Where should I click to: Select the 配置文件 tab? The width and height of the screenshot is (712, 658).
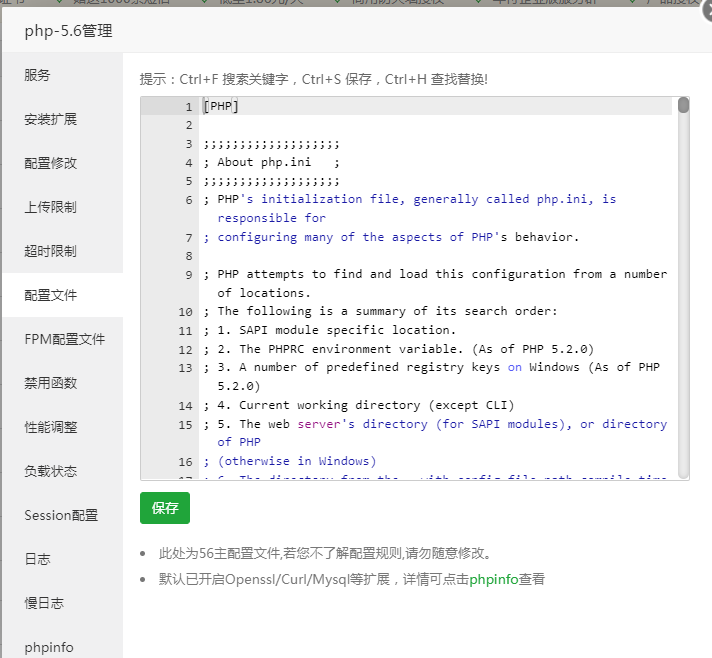click(x=51, y=295)
